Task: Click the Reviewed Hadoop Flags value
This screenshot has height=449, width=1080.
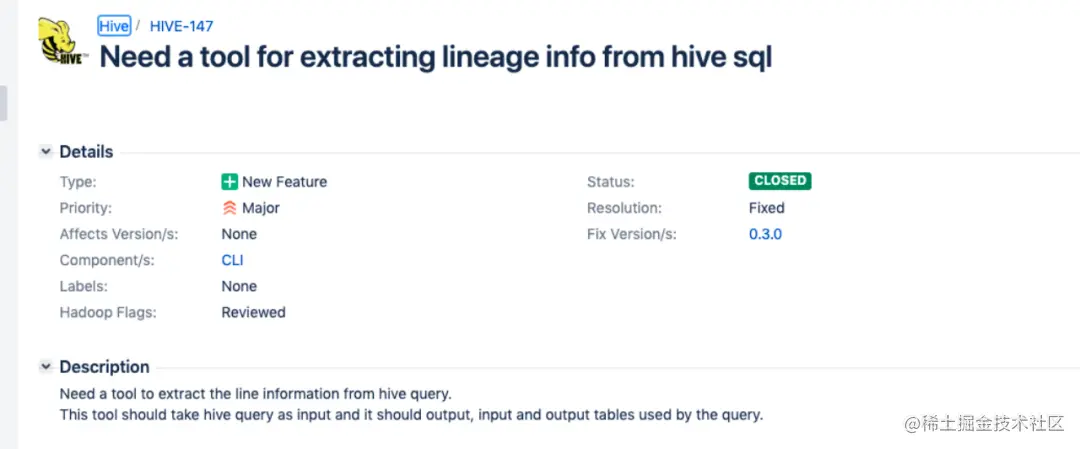Action: coord(253,312)
